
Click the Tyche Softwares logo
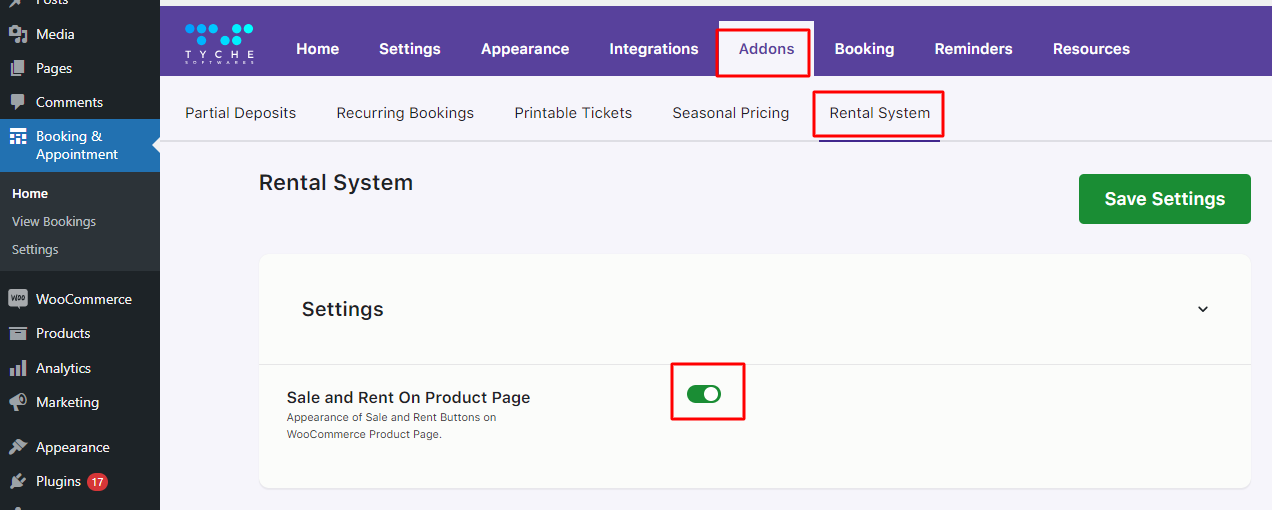(219, 45)
